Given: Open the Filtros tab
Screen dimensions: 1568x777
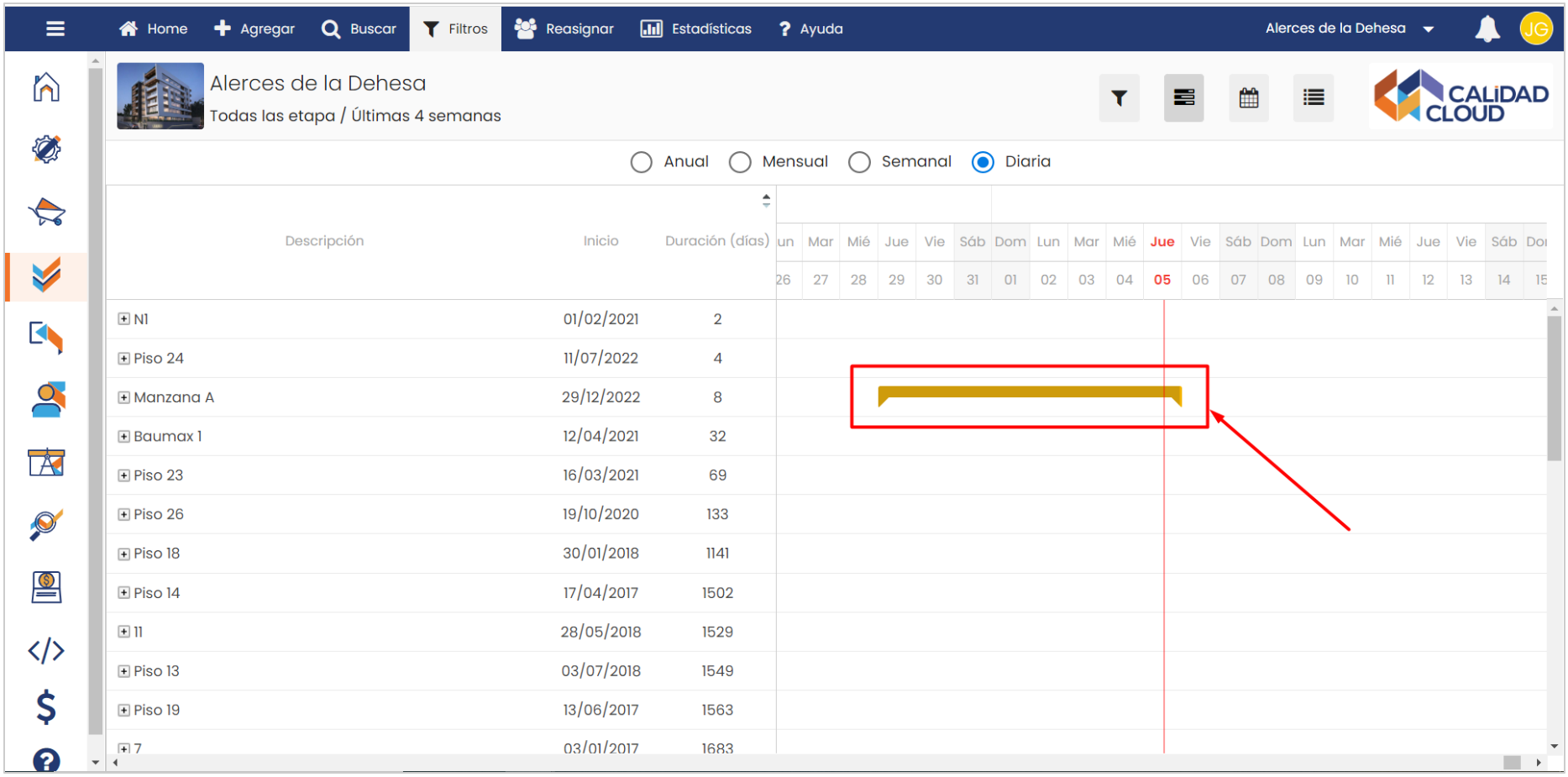Looking at the screenshot, I should [455, 29].
